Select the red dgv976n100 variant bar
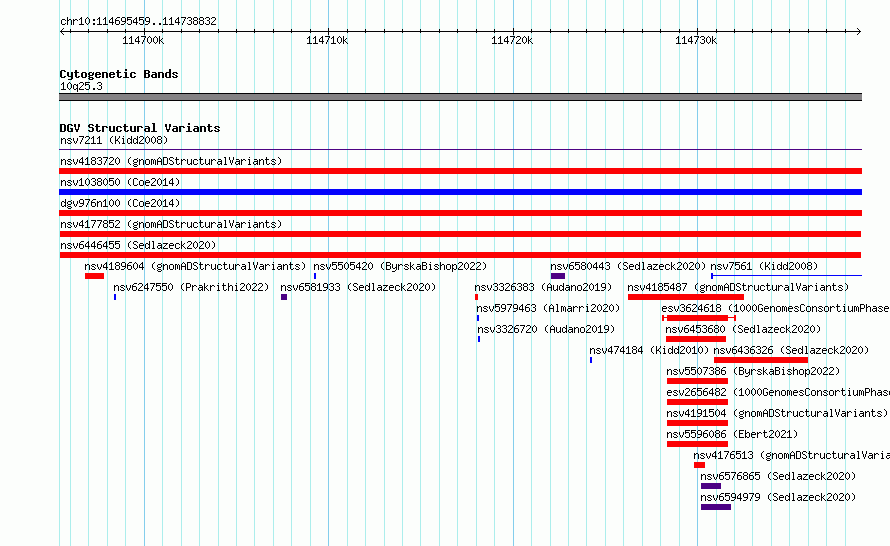The height and width of the screenshot is (546, 890). pyautogui.click(x=460, y=213)
